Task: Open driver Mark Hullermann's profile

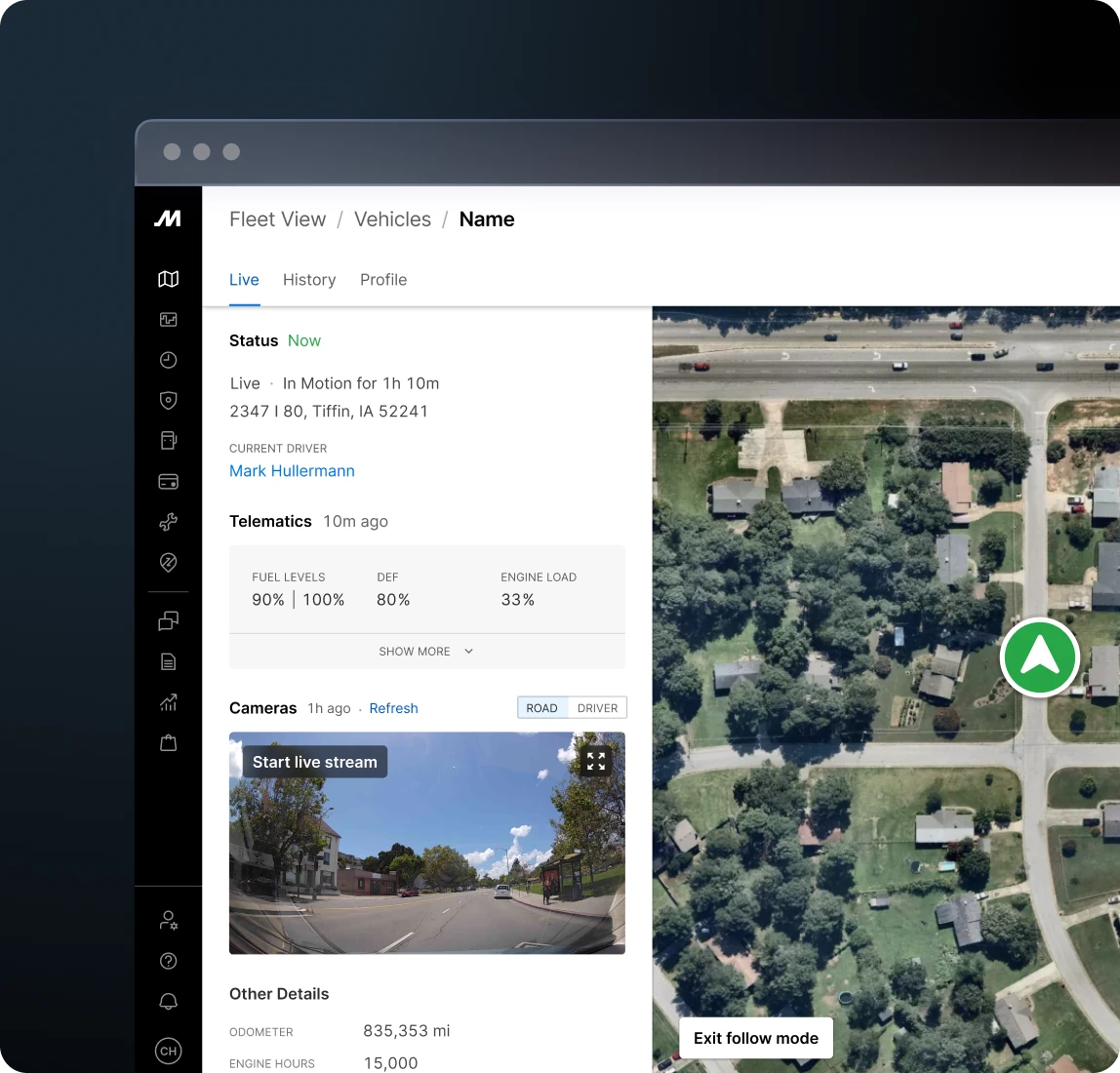Action: pyautogui.click(x=292, y=471)
